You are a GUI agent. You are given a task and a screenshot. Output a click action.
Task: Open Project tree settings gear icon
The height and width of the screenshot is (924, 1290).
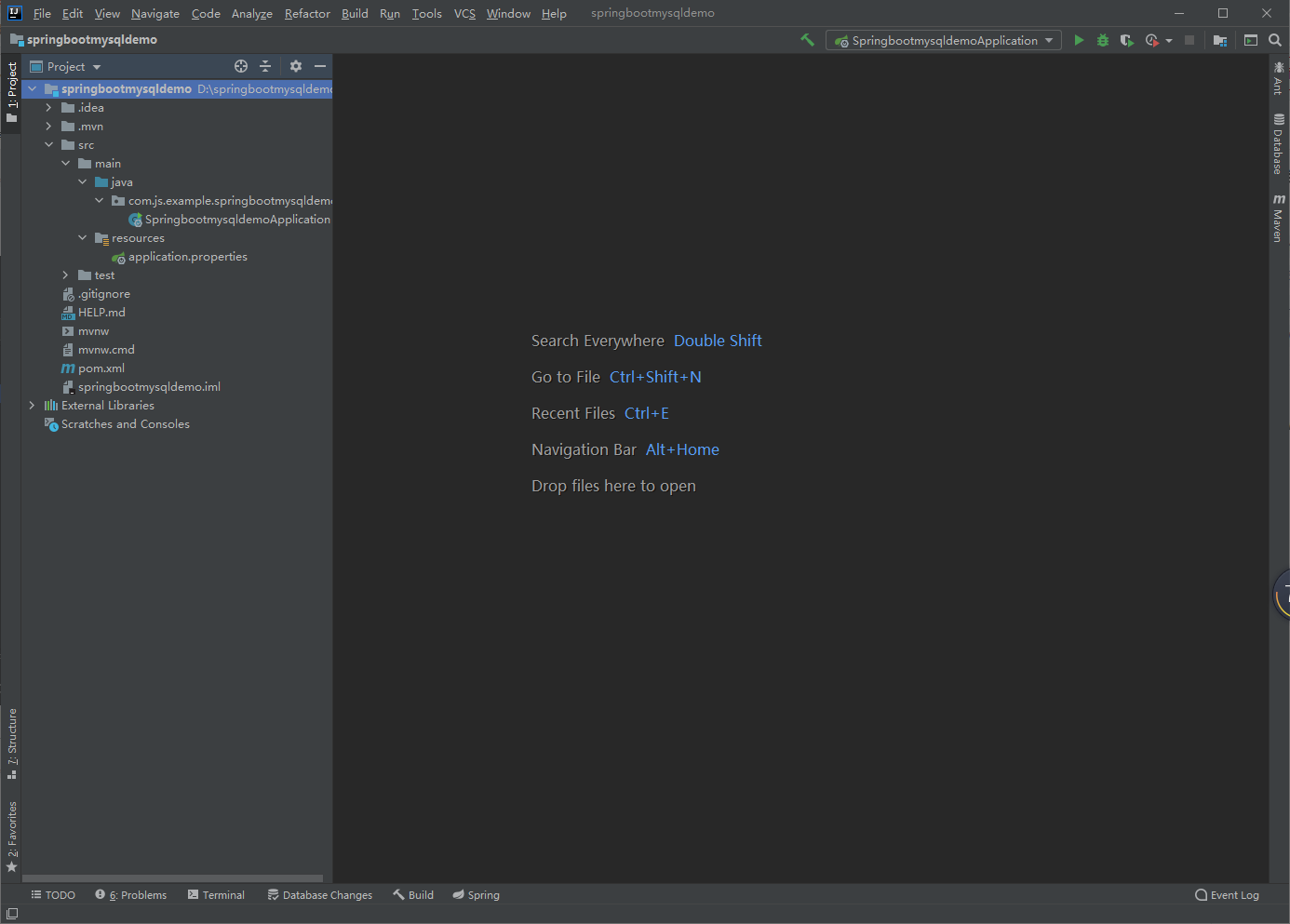click(295, 66)
